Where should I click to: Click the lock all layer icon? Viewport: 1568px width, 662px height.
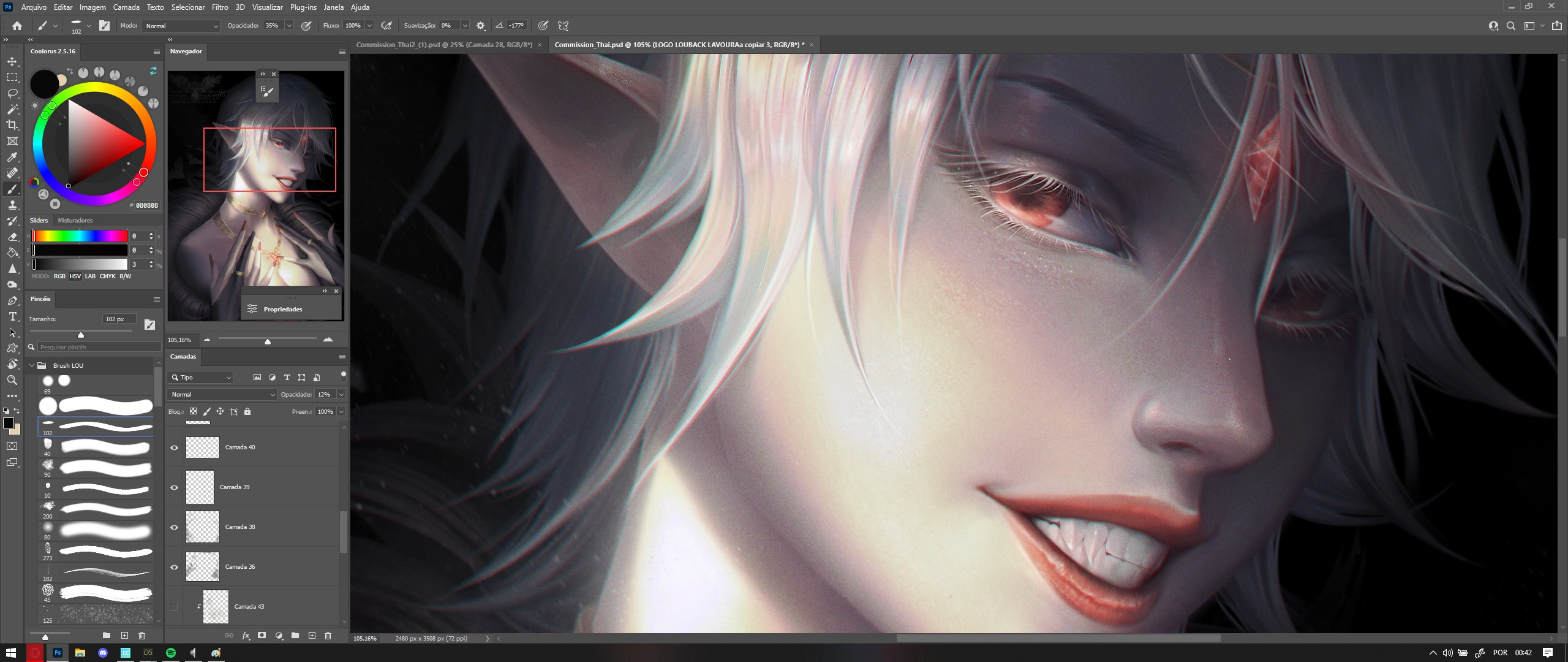coord(247,411)
